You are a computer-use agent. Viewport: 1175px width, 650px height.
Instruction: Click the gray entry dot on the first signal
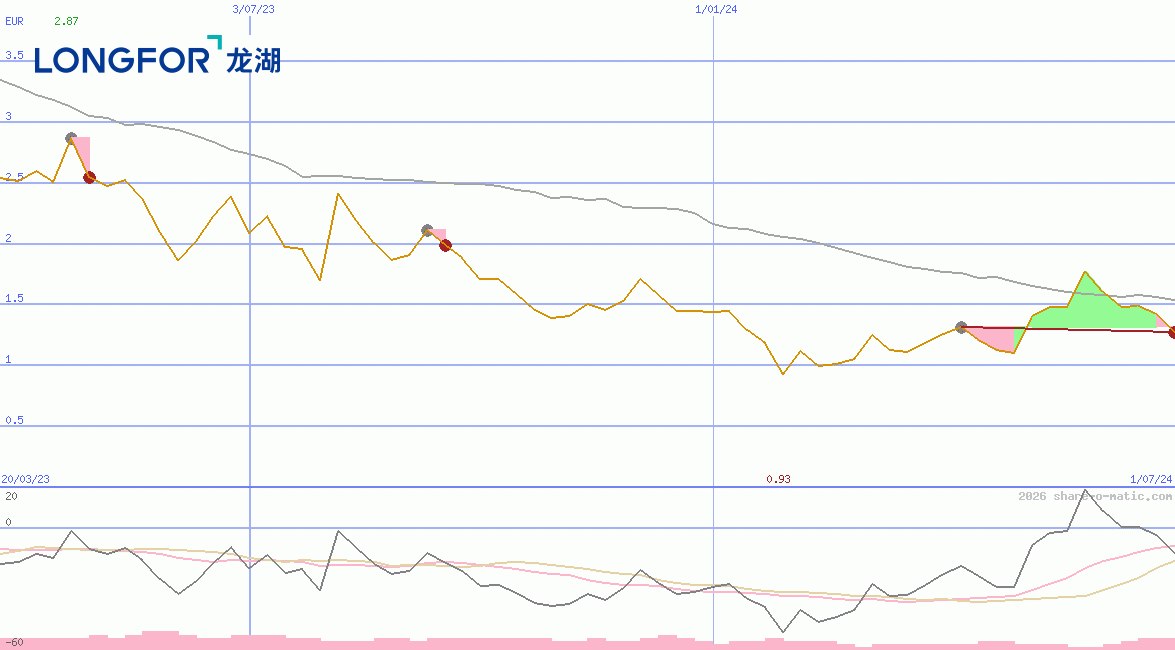(x=70, y=138)
